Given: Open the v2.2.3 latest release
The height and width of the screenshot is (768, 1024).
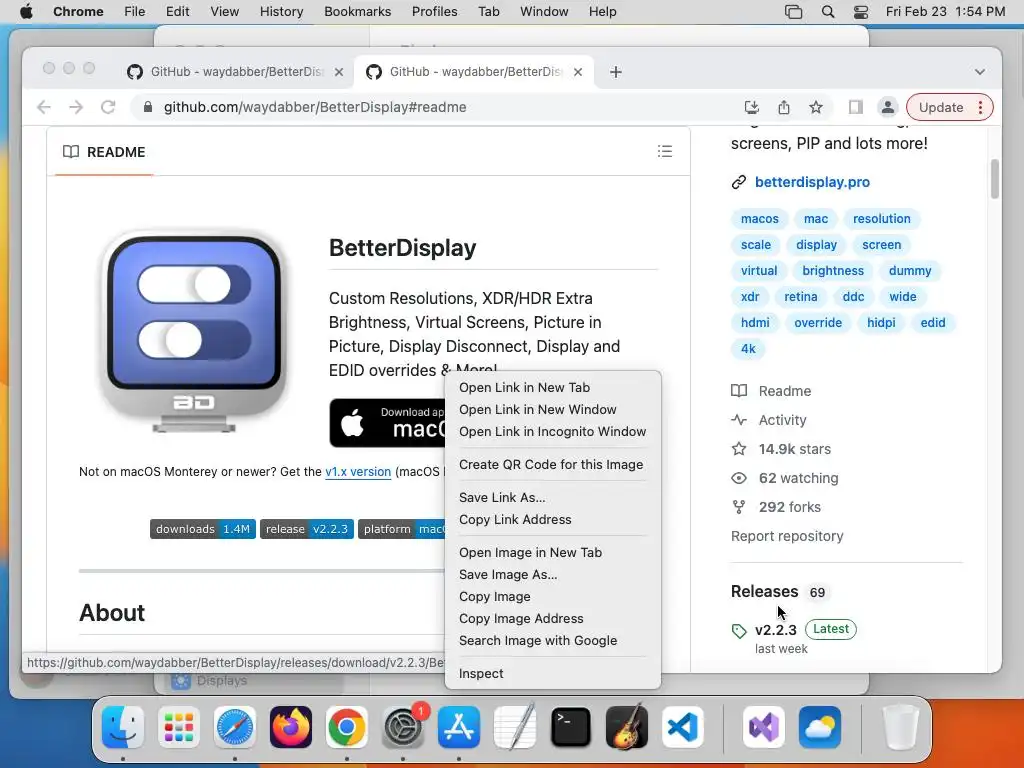Looking at the screenshot, I should (776, 630).
